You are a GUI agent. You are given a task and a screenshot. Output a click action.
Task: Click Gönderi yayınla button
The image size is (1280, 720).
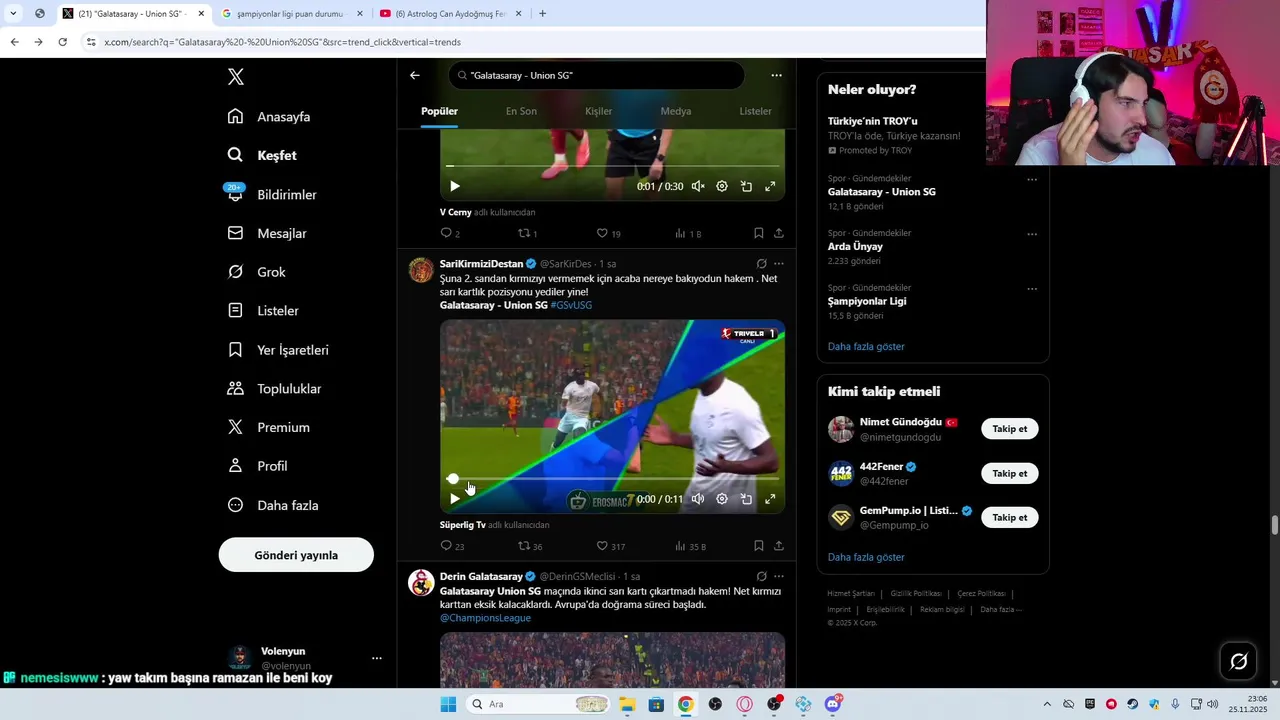pyautogui.click(x=296, y=555)
